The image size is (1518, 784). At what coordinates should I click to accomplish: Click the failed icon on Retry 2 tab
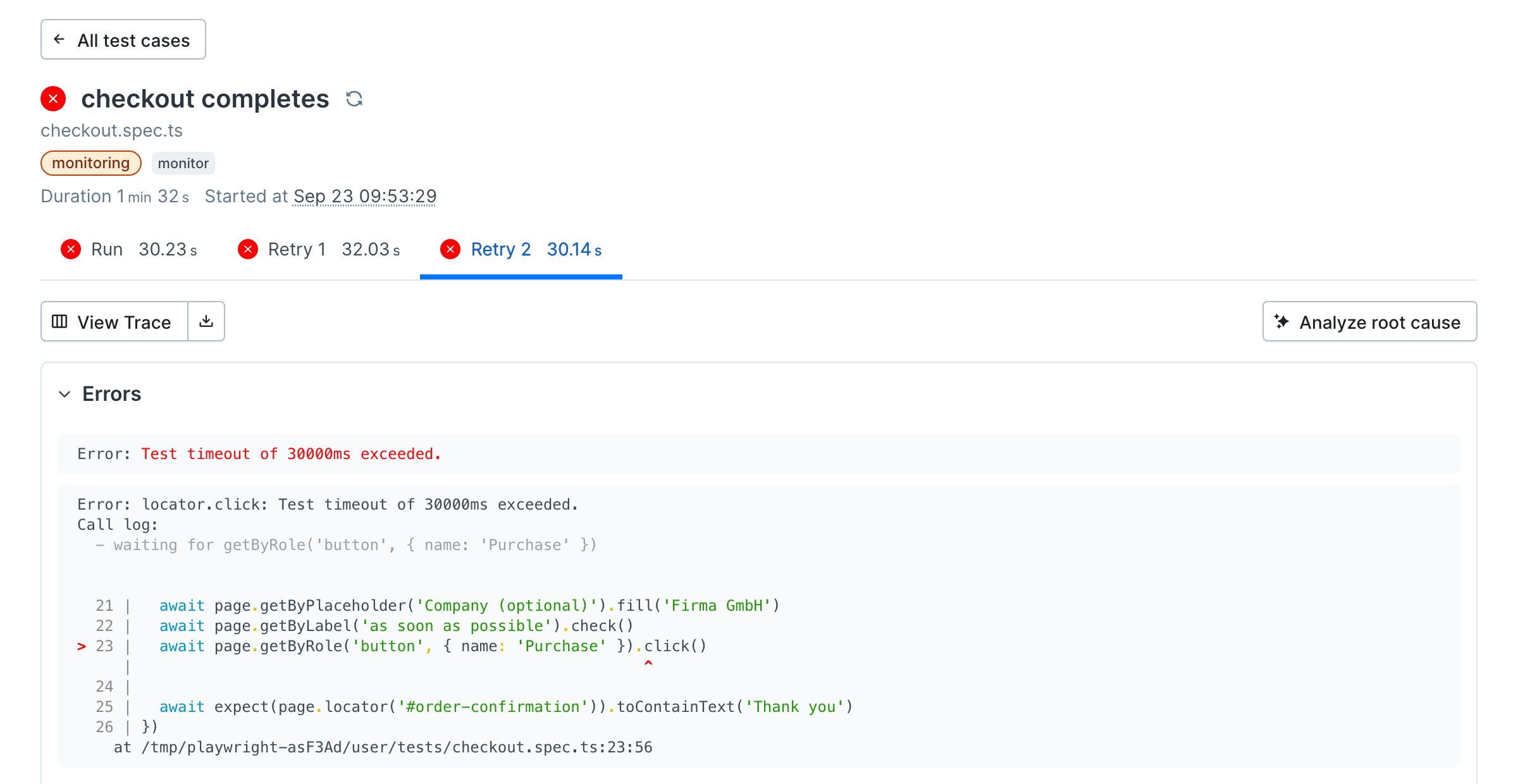(450, 249)
